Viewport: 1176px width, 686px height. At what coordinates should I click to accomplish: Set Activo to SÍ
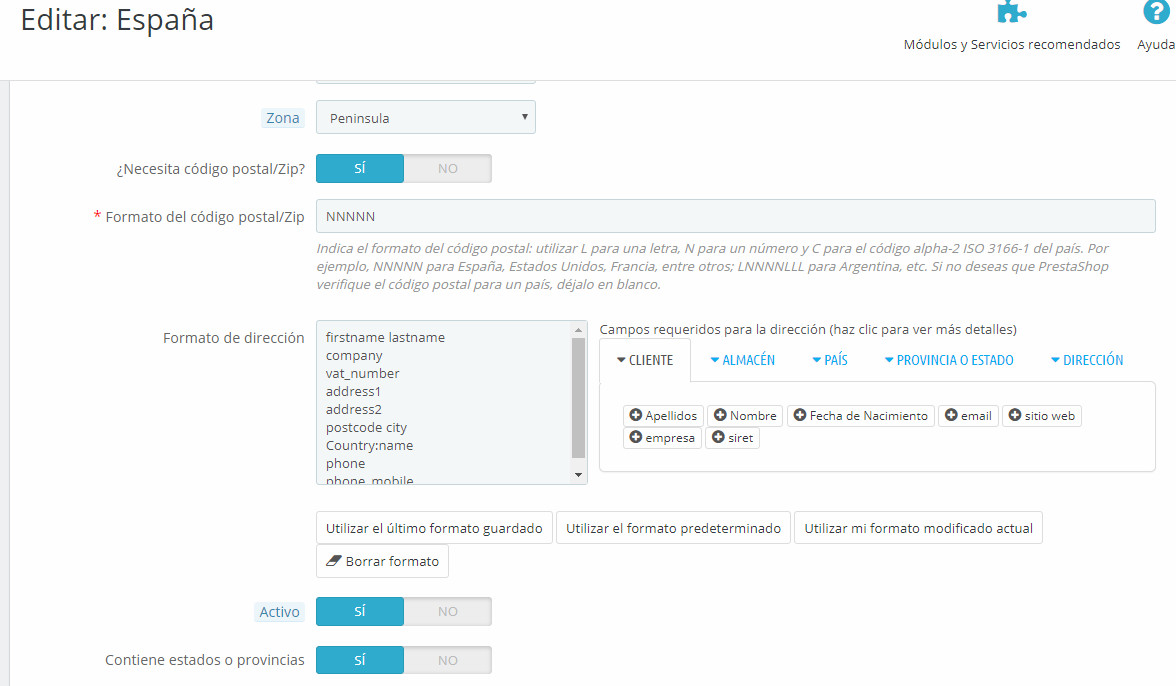coord(360,612)
